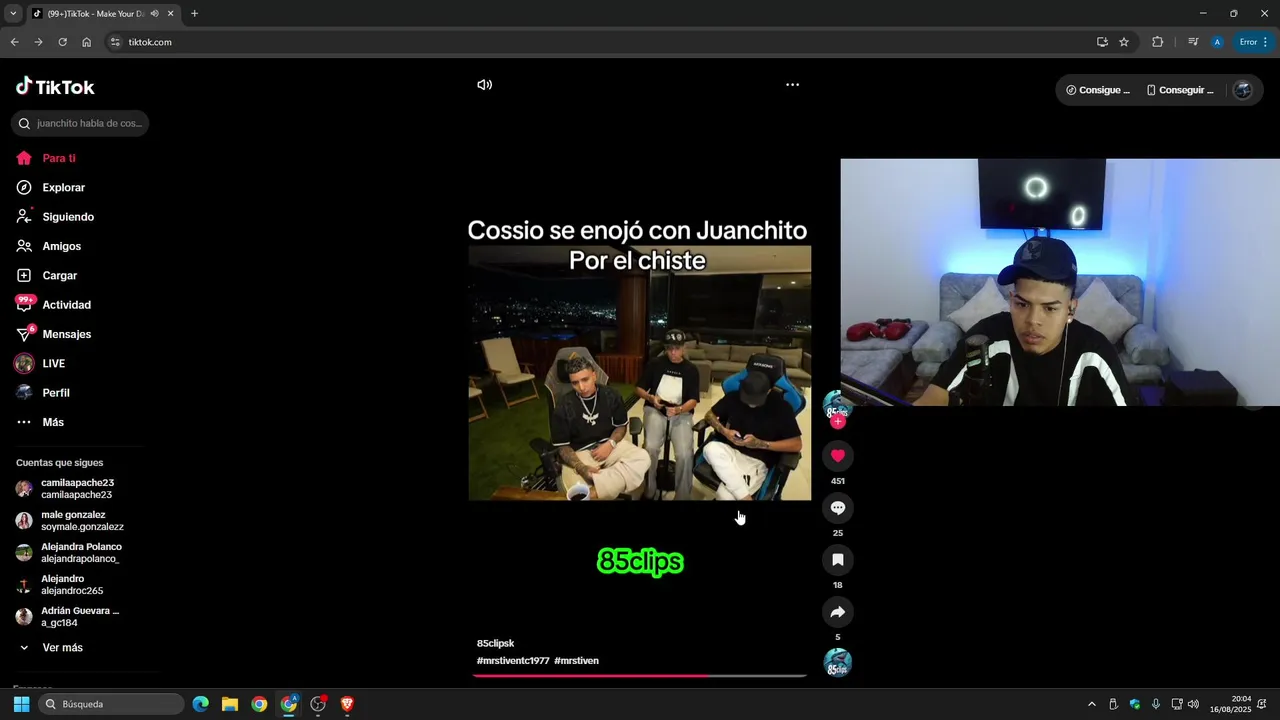Viewport: 1280px width, 720px height.
Task: Open the volume control in tray
Action: click(1193, 704)
